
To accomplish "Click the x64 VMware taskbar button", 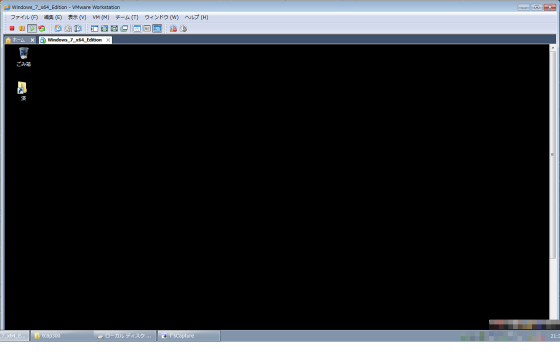I will [14, 336].
